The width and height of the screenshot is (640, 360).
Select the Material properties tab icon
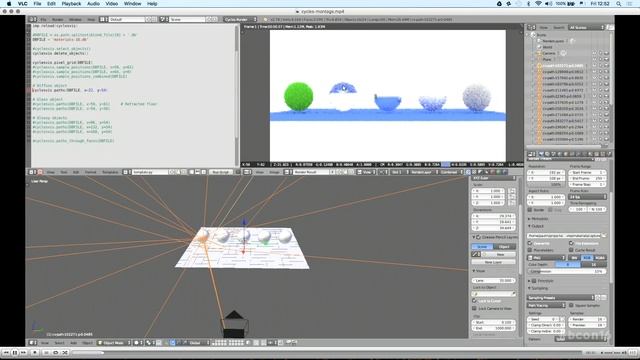[x=591, y=154]
